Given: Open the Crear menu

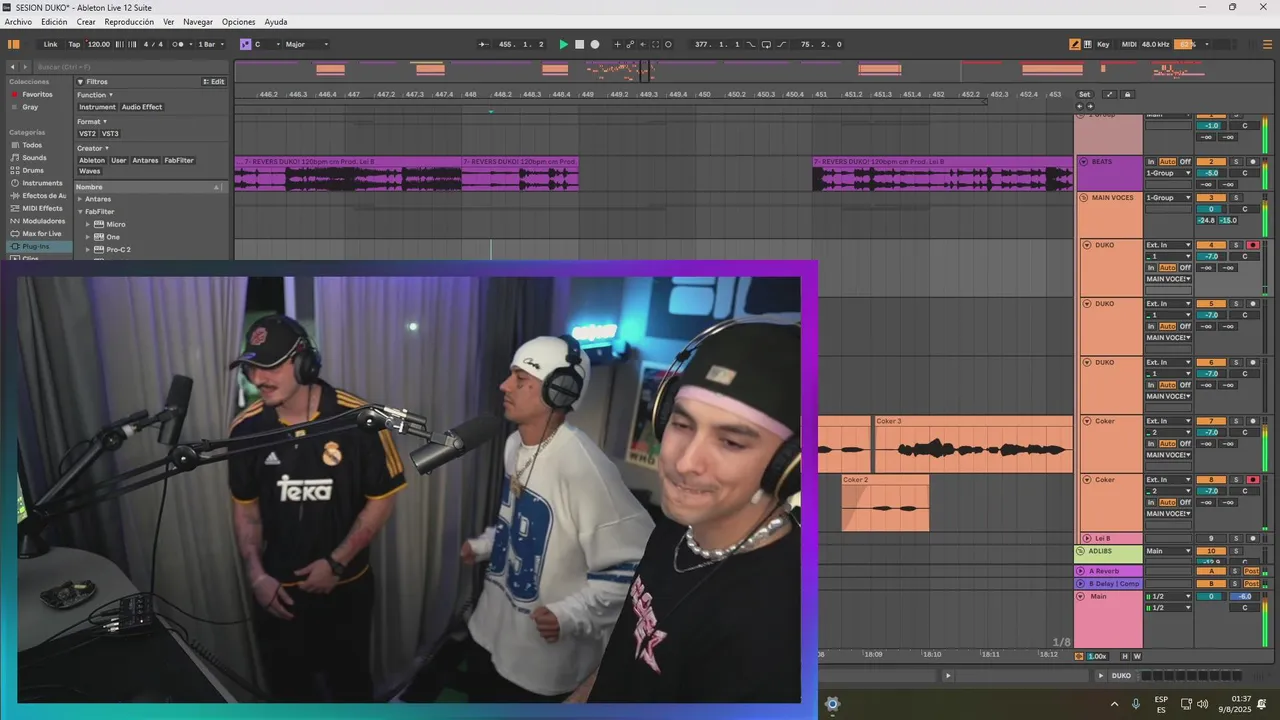Looking at the screenshot, I should (x=86, y=21).
